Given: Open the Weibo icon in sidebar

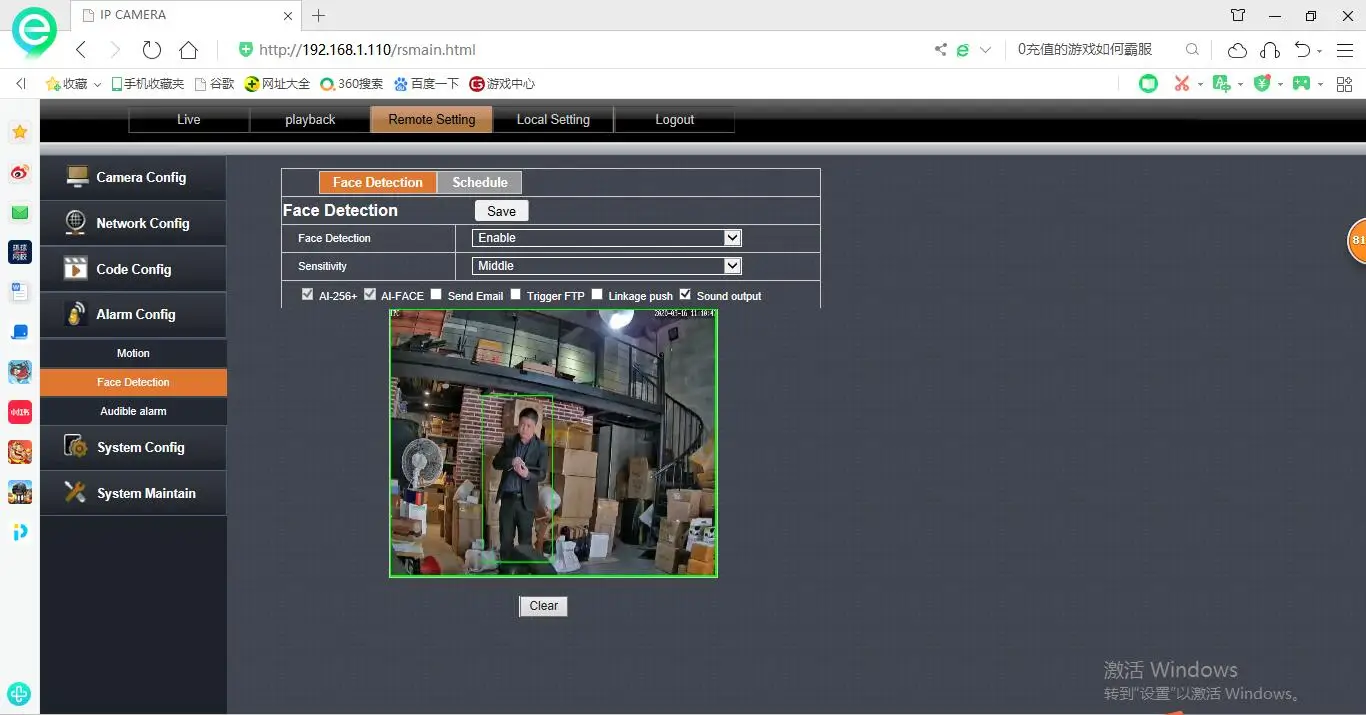Looking at the screenshot, I should click(20, 173).
